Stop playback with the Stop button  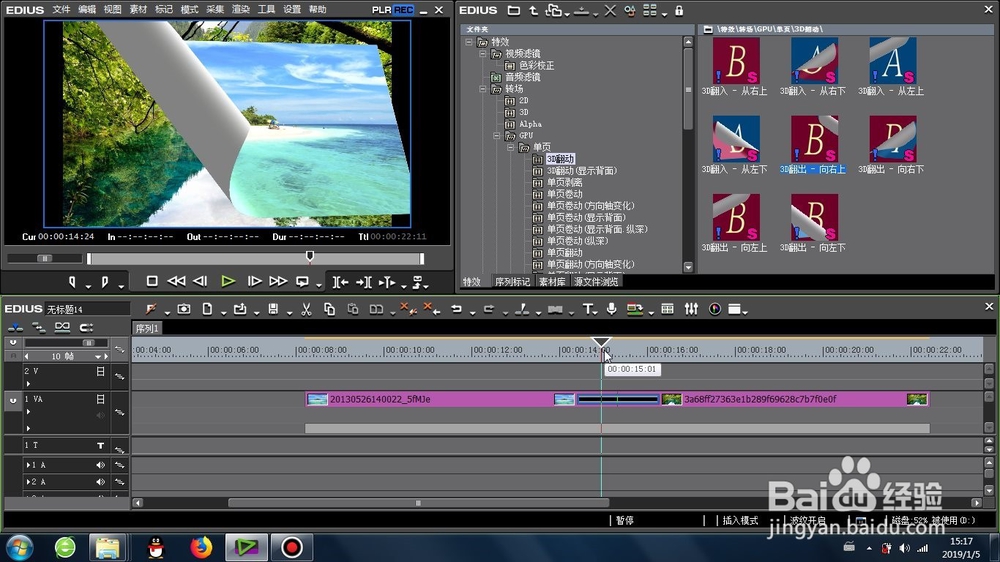click(152, 281)
